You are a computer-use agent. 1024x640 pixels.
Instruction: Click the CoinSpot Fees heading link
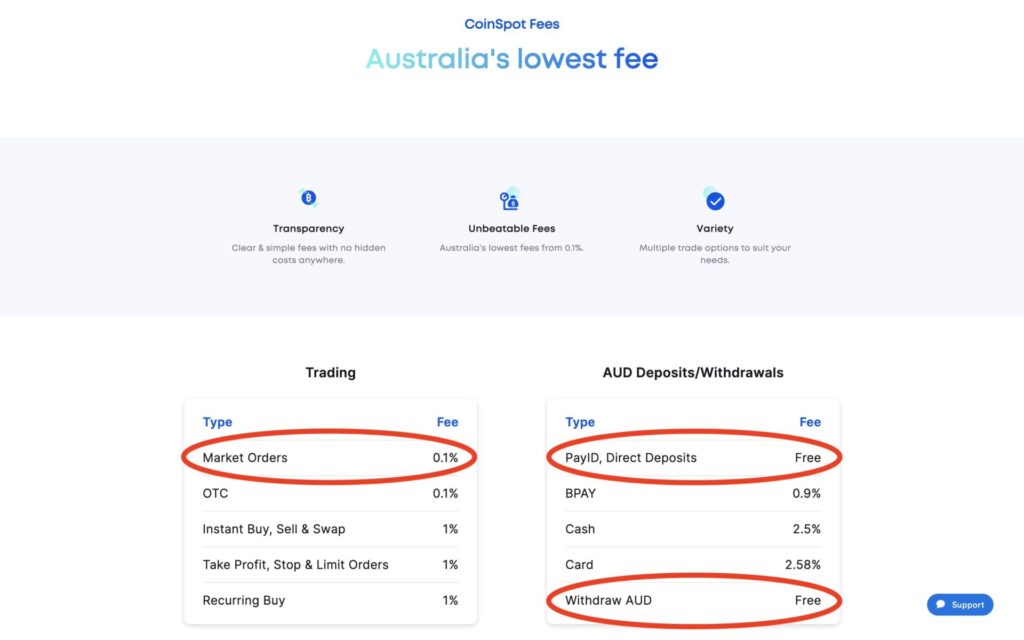[x=512, y=24]
